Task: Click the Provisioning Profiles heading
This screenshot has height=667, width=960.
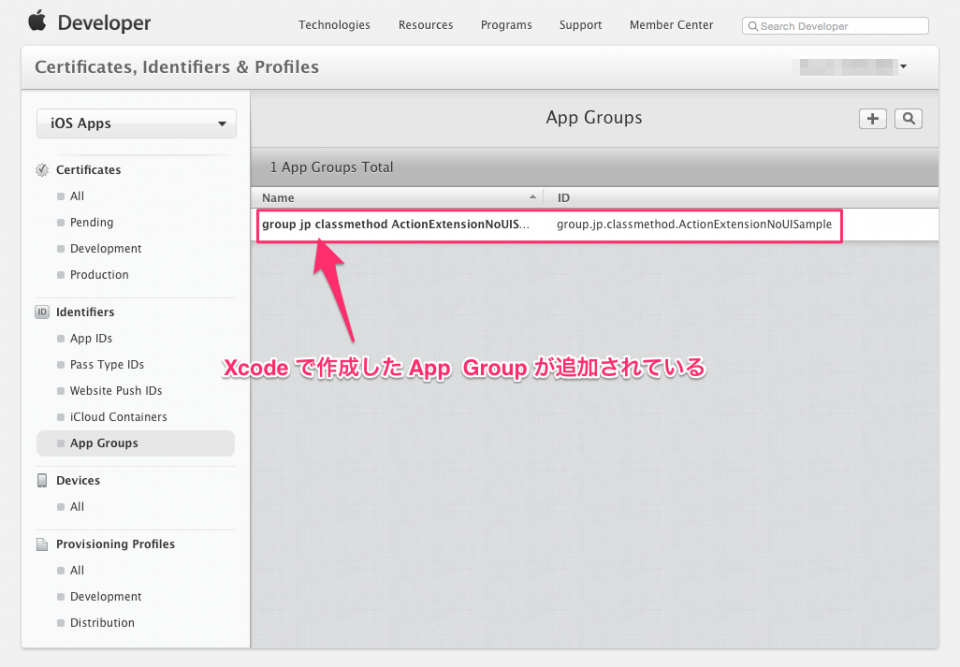Action: pyautogui.click(x=115, y=544)
